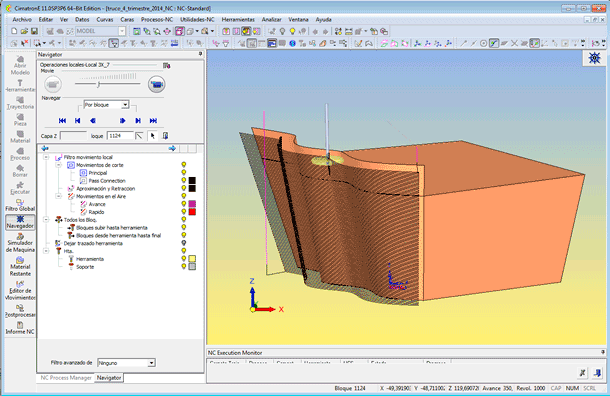610x396 pixels.
Task: Select the Postprocesar icon in sidebar
Action: point(20,311)
